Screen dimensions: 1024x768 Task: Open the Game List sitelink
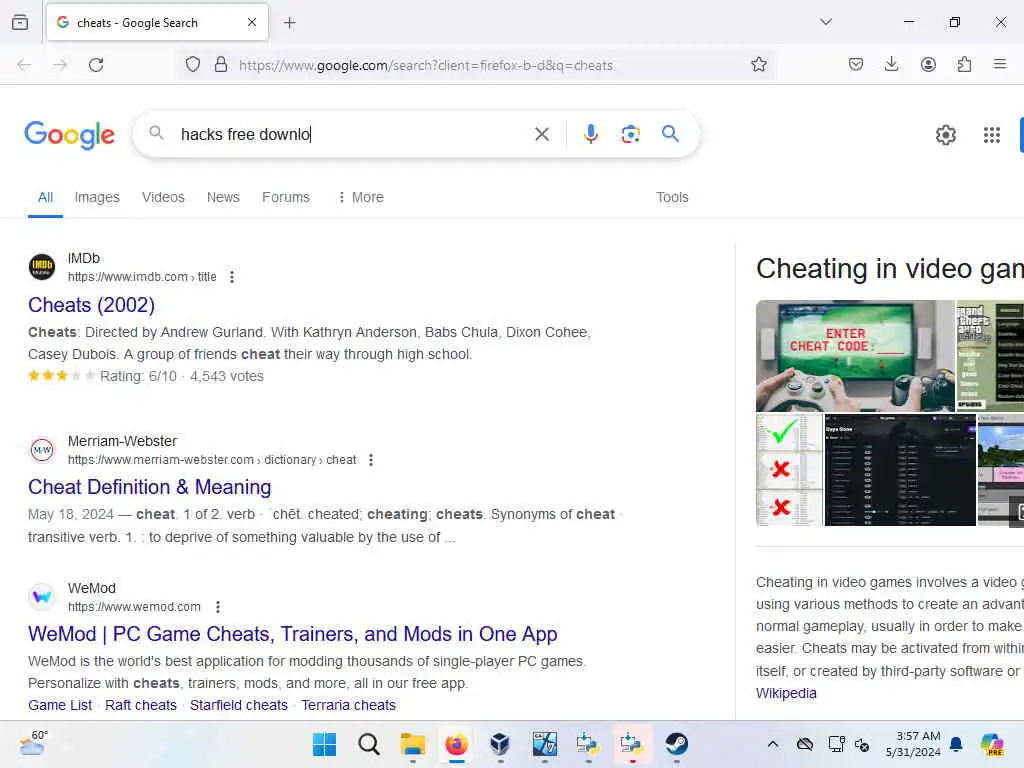coord(60,705)
